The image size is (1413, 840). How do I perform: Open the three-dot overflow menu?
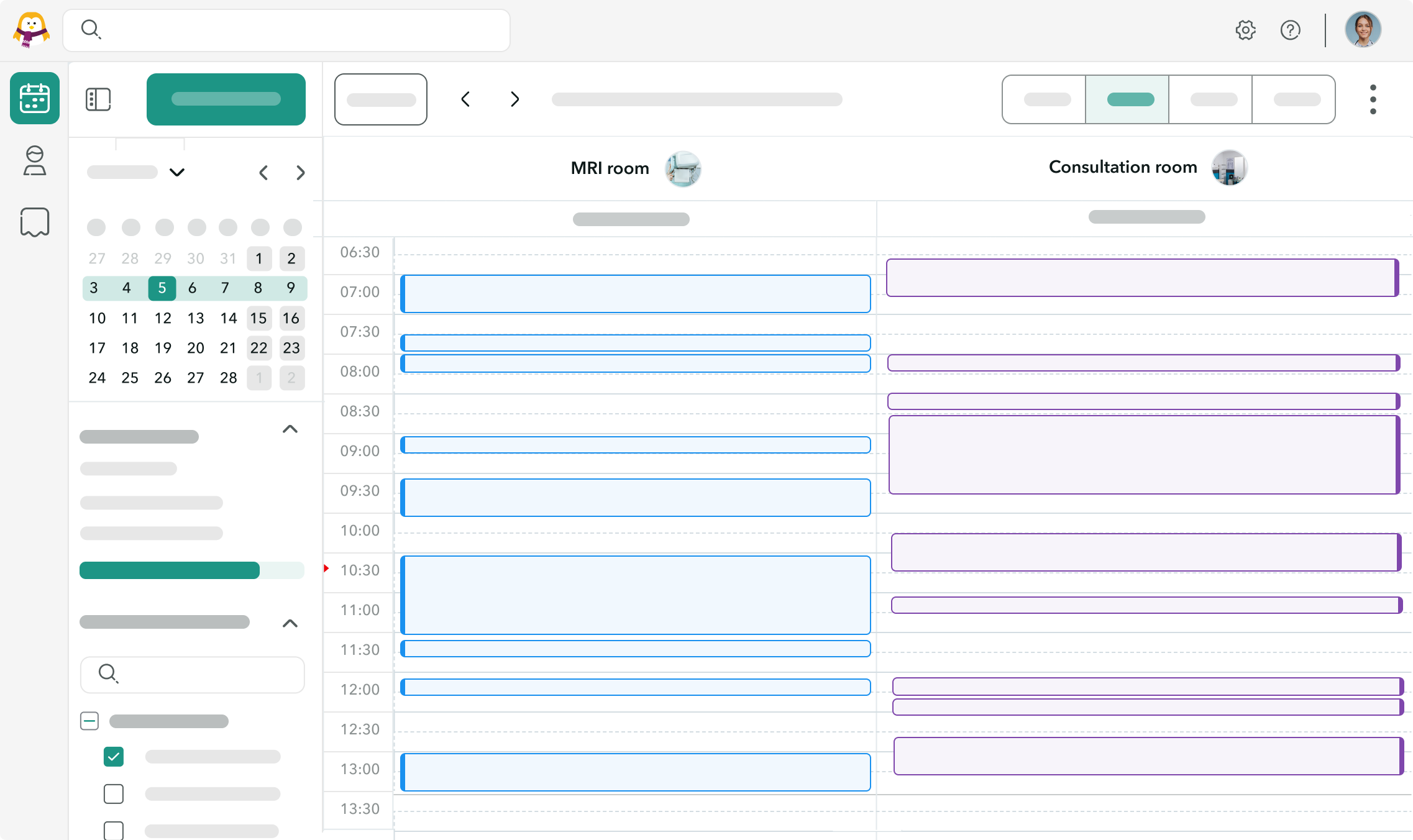[x=1373, y=99]
